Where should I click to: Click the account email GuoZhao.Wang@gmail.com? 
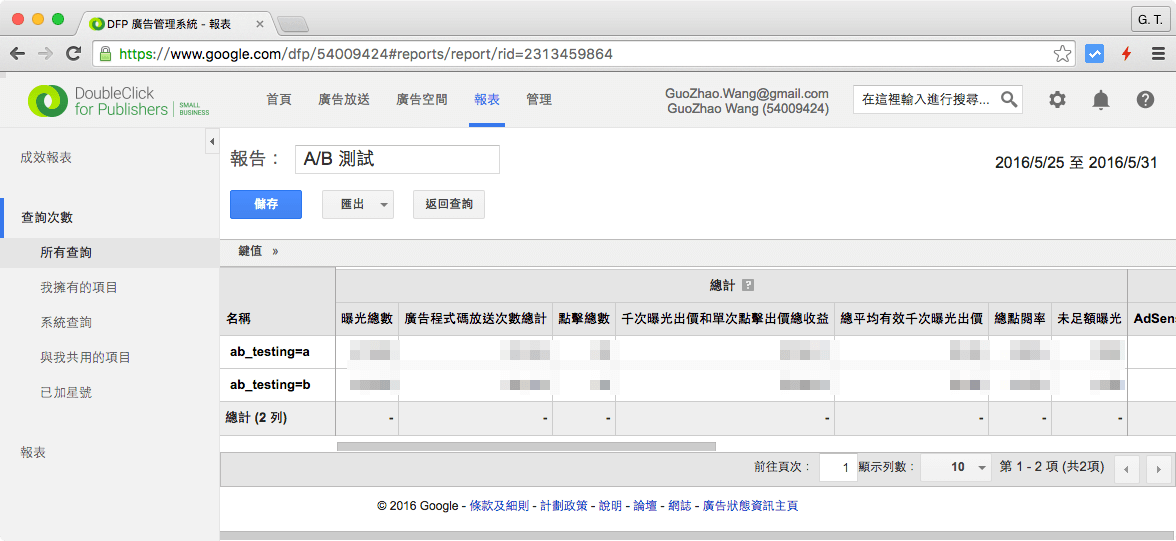(746, 93)
